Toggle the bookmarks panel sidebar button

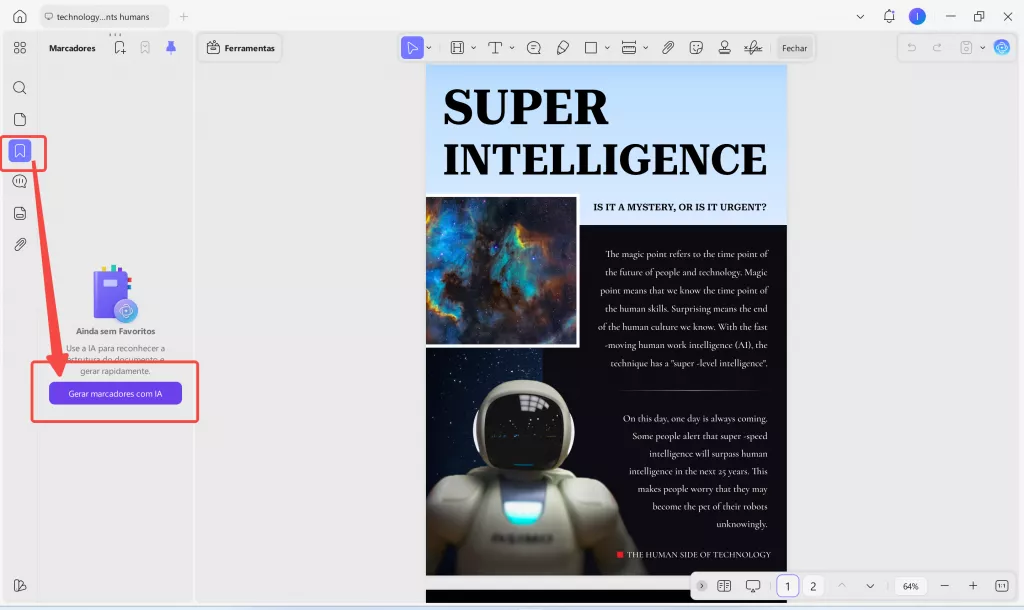pyautogui.click(x=19, y=151)
